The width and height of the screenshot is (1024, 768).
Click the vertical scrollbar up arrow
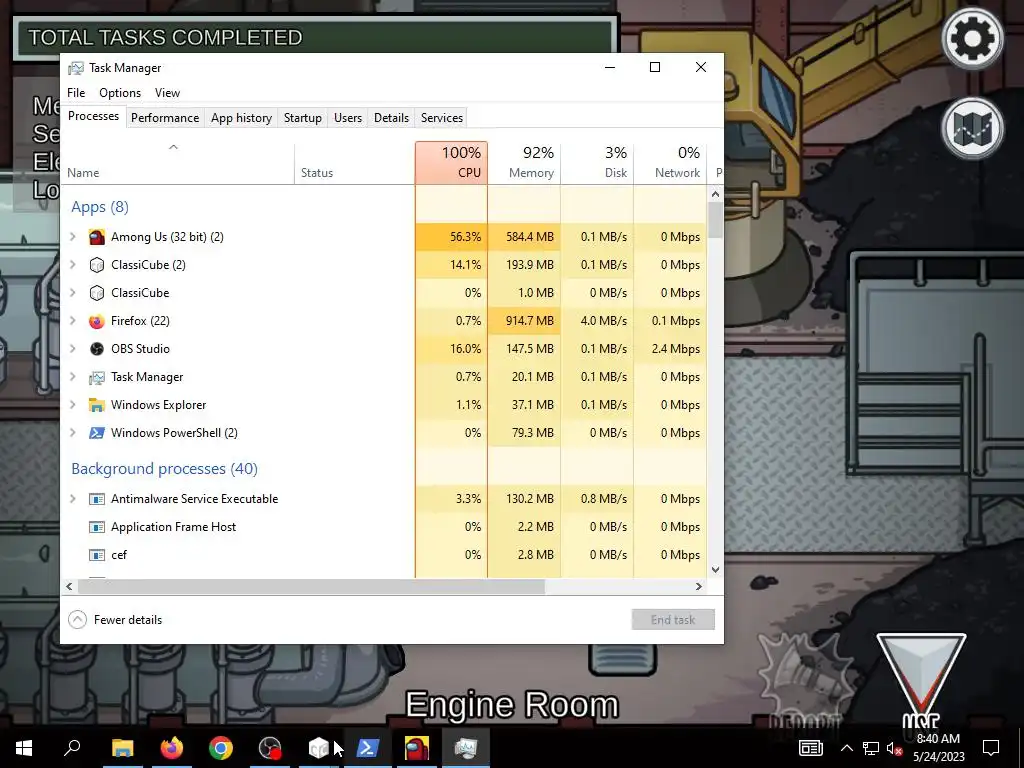point(715,194)
